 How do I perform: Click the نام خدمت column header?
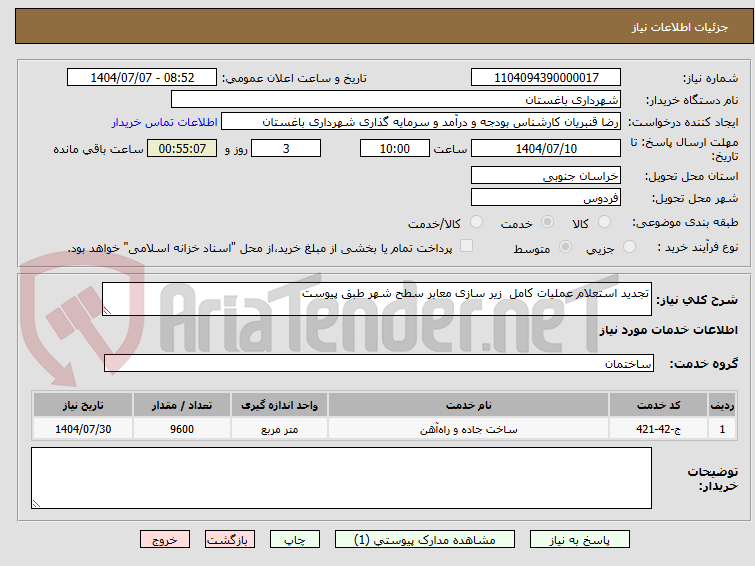(x=469, y=405)
